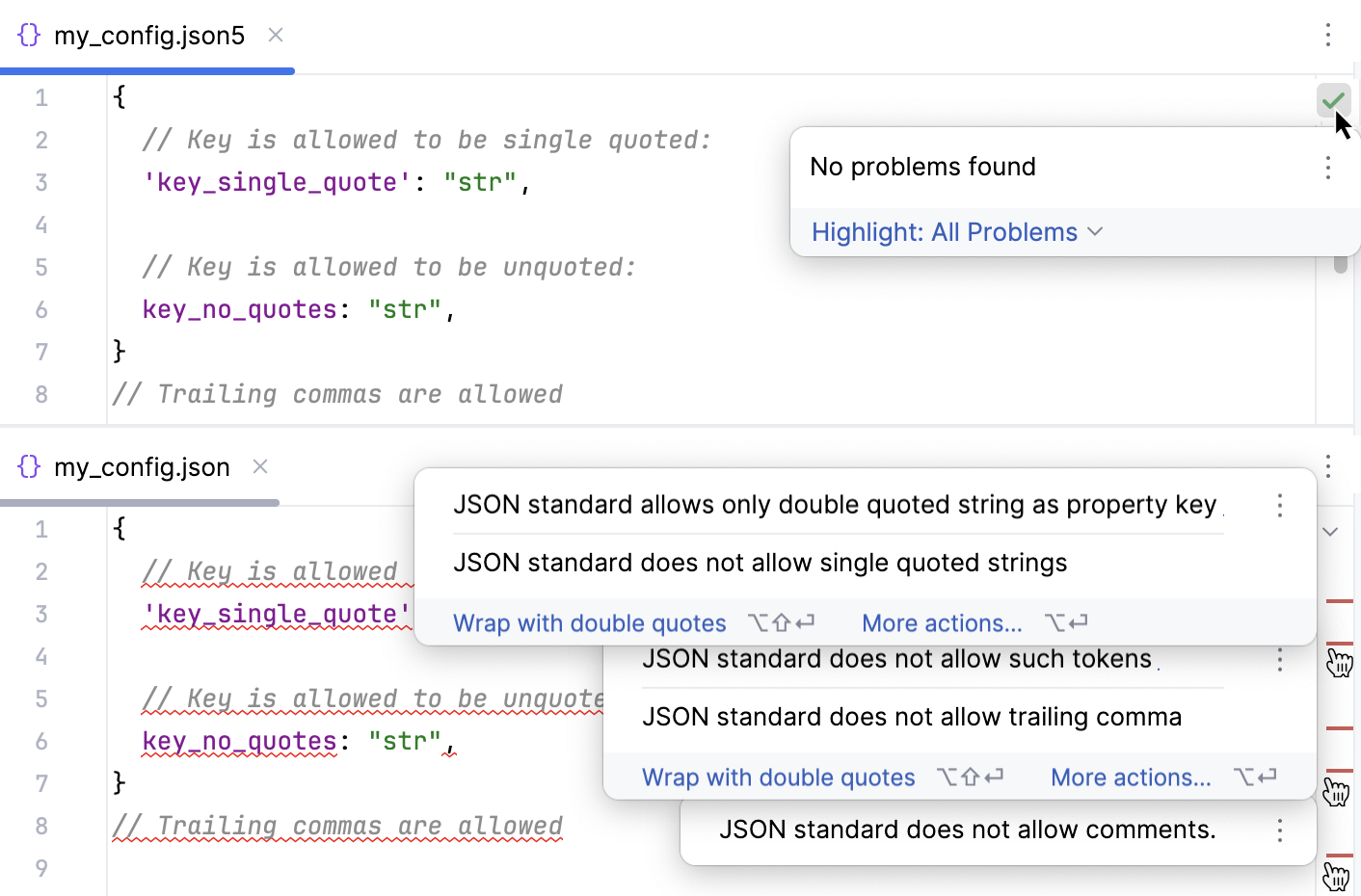Open options beside the double quoted property key warning
Image resolution: width=1361 pixels, height=896 pixels.
pos(1279,505)
